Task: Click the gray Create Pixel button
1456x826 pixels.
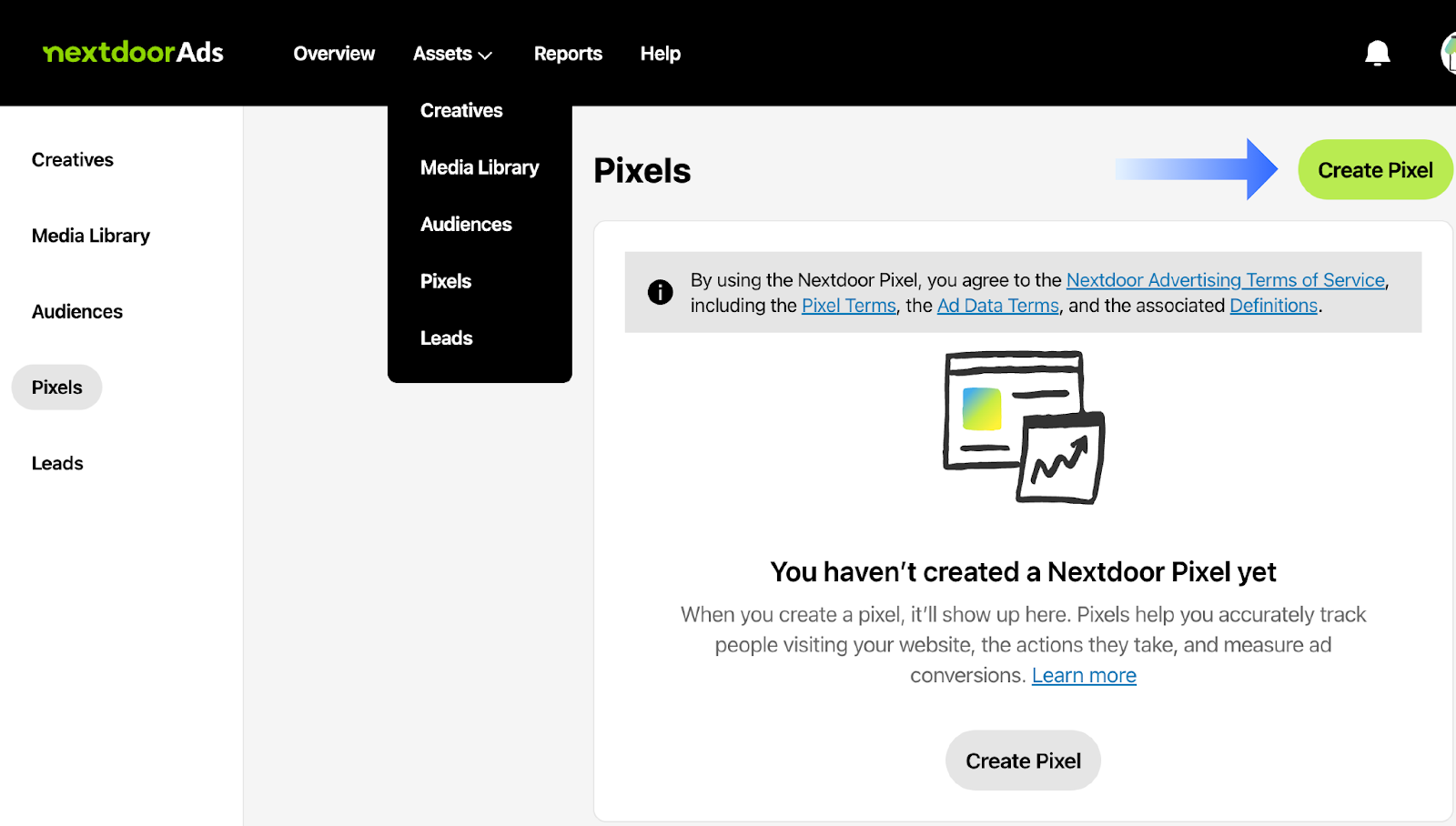Action: click(1023, 761)
